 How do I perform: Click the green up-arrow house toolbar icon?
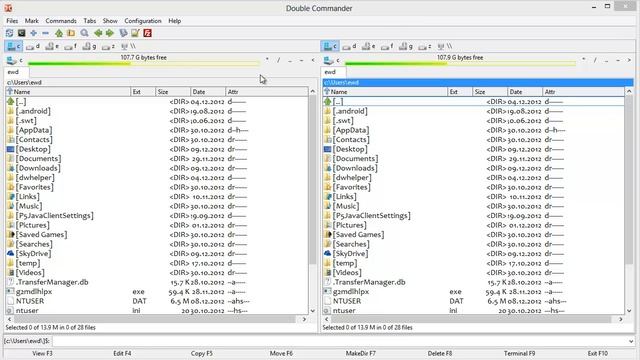[59, 33]
